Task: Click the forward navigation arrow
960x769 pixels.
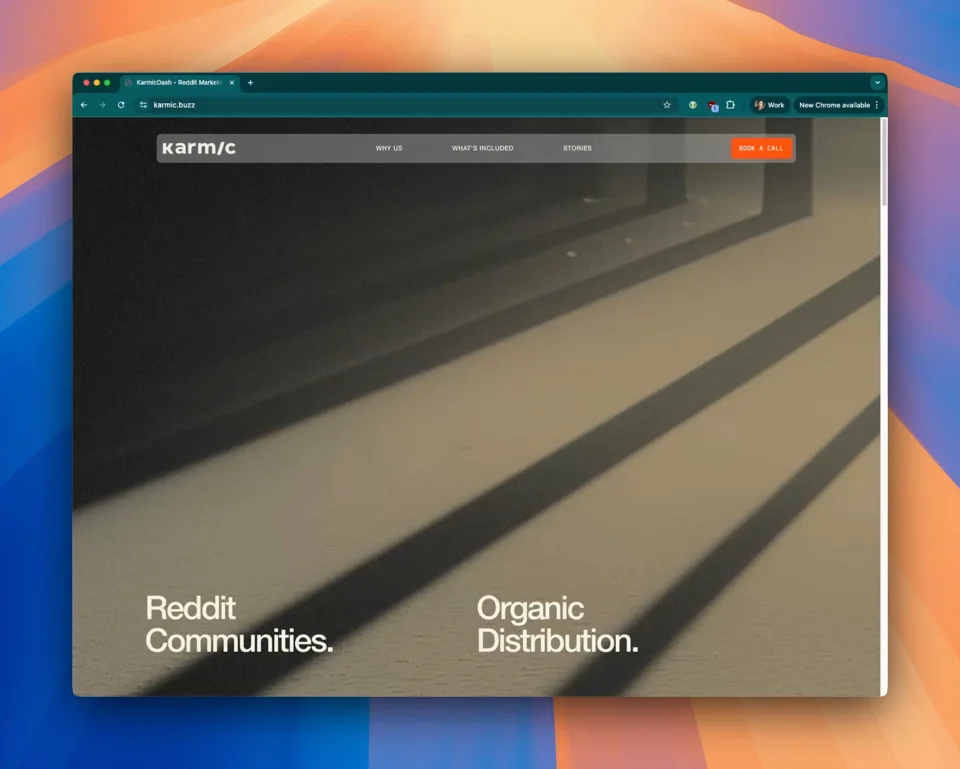Action: click(x=102, y=105)
